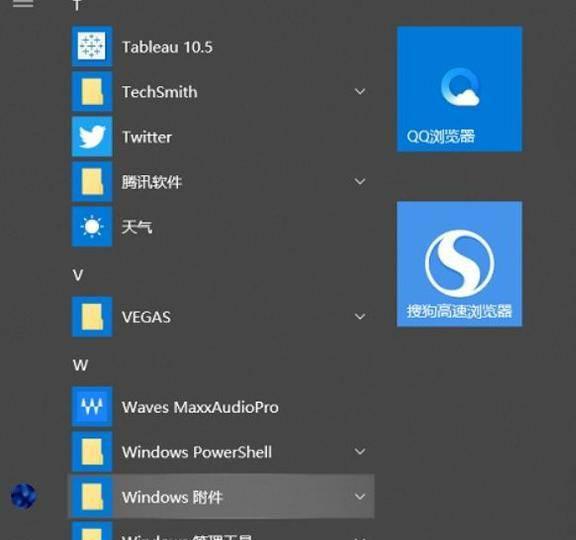
Task: Expand the 腾讯软件 folder chevron
Action: pos(360,181)
